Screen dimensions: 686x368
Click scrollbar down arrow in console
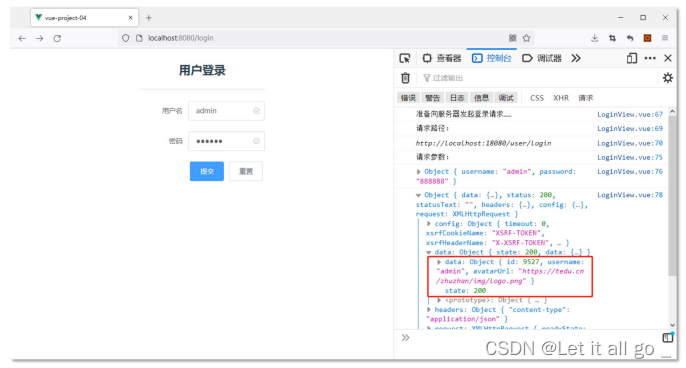click(x=672, y=325)
